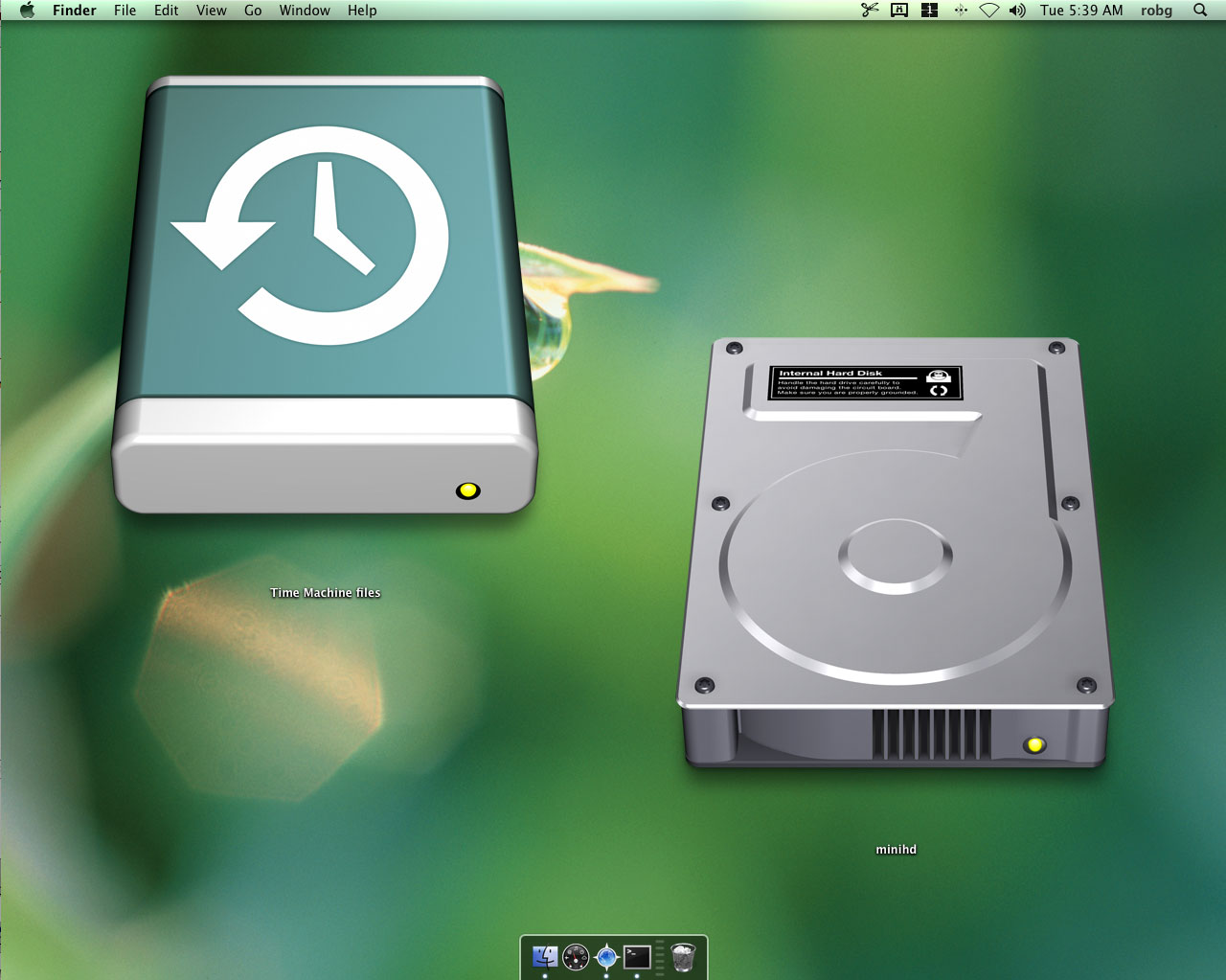Open the Window menu
Viewport: 1226px width, 980px height.
[x=305, y=11]
